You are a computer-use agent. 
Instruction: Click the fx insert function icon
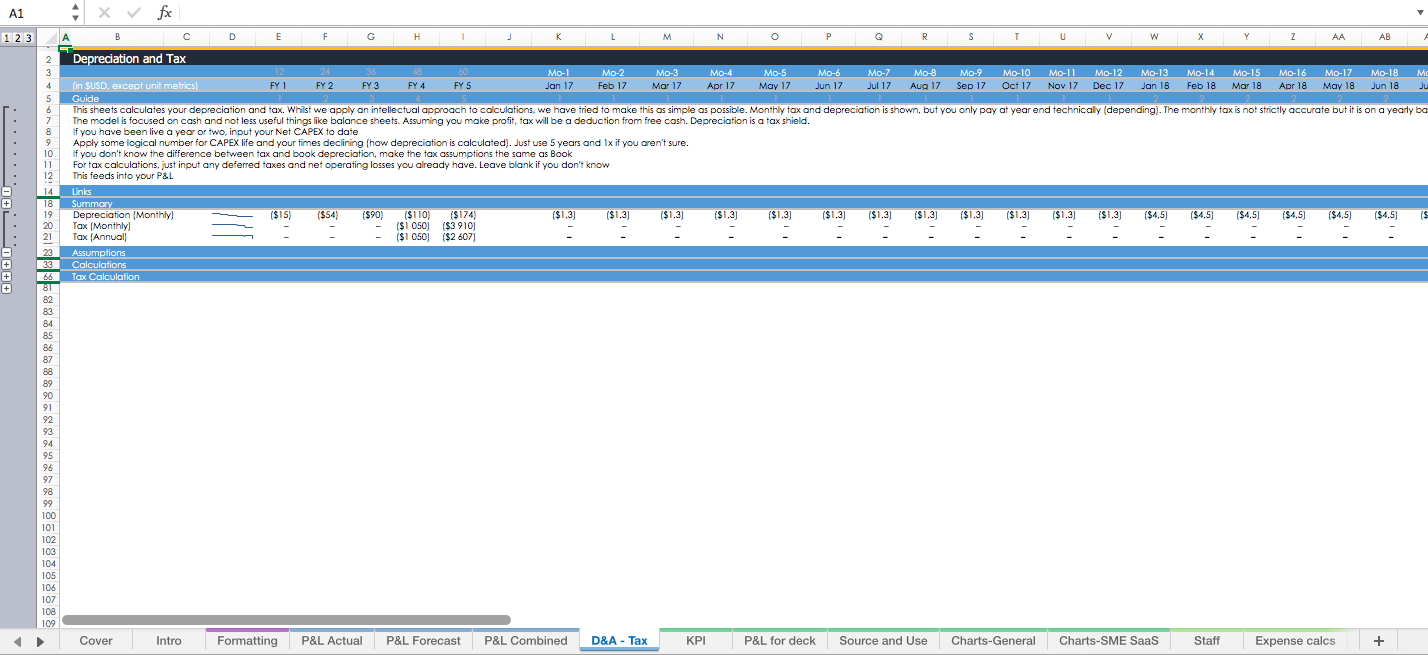click(x=165, y=13)
